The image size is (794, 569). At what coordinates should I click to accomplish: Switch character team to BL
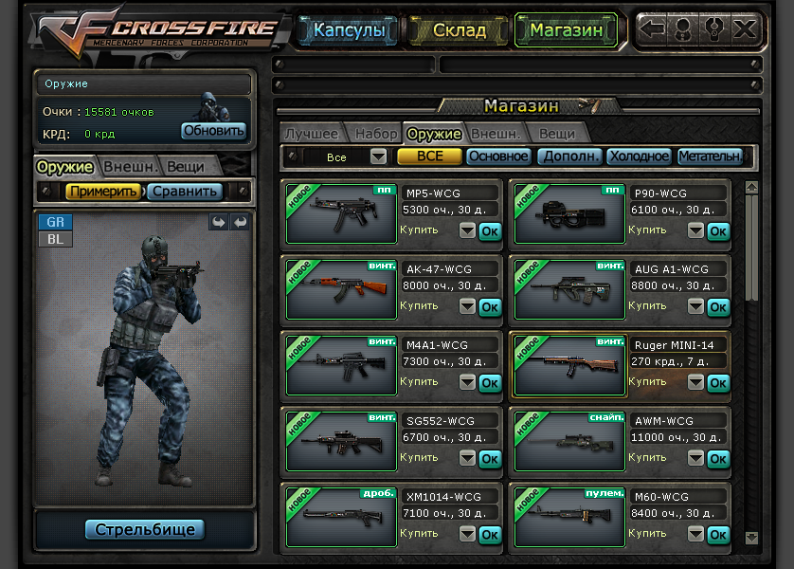(x=56, y=239)
